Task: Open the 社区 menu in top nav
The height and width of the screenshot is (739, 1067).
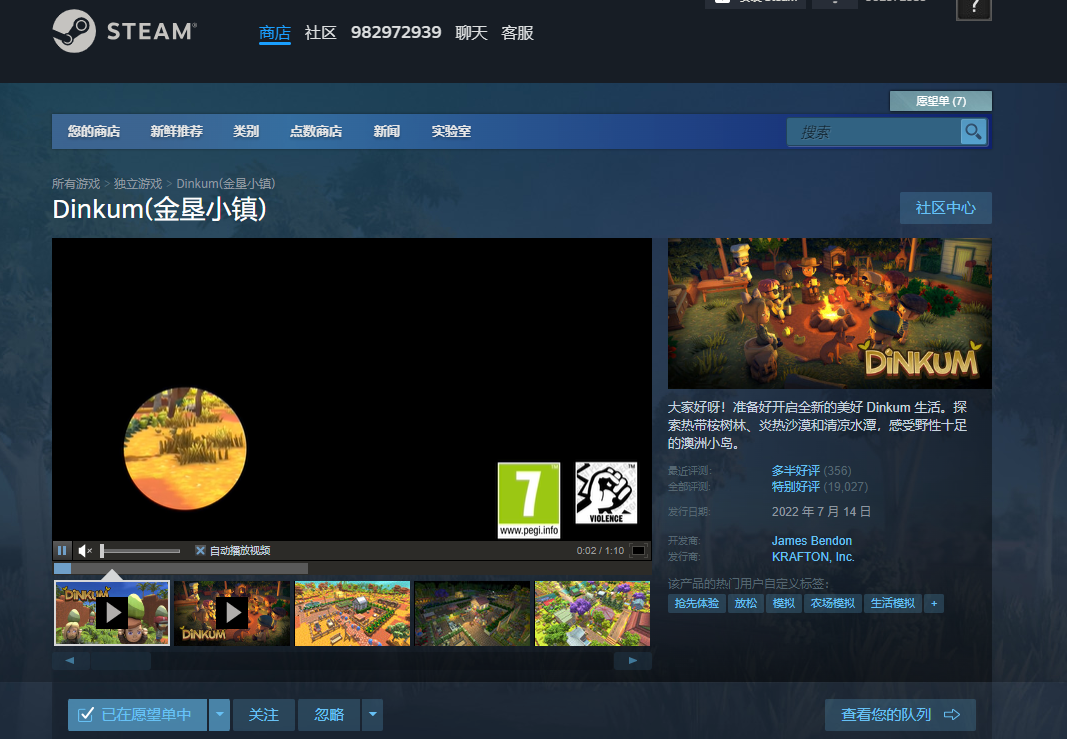Action: [x=321, y=33]
